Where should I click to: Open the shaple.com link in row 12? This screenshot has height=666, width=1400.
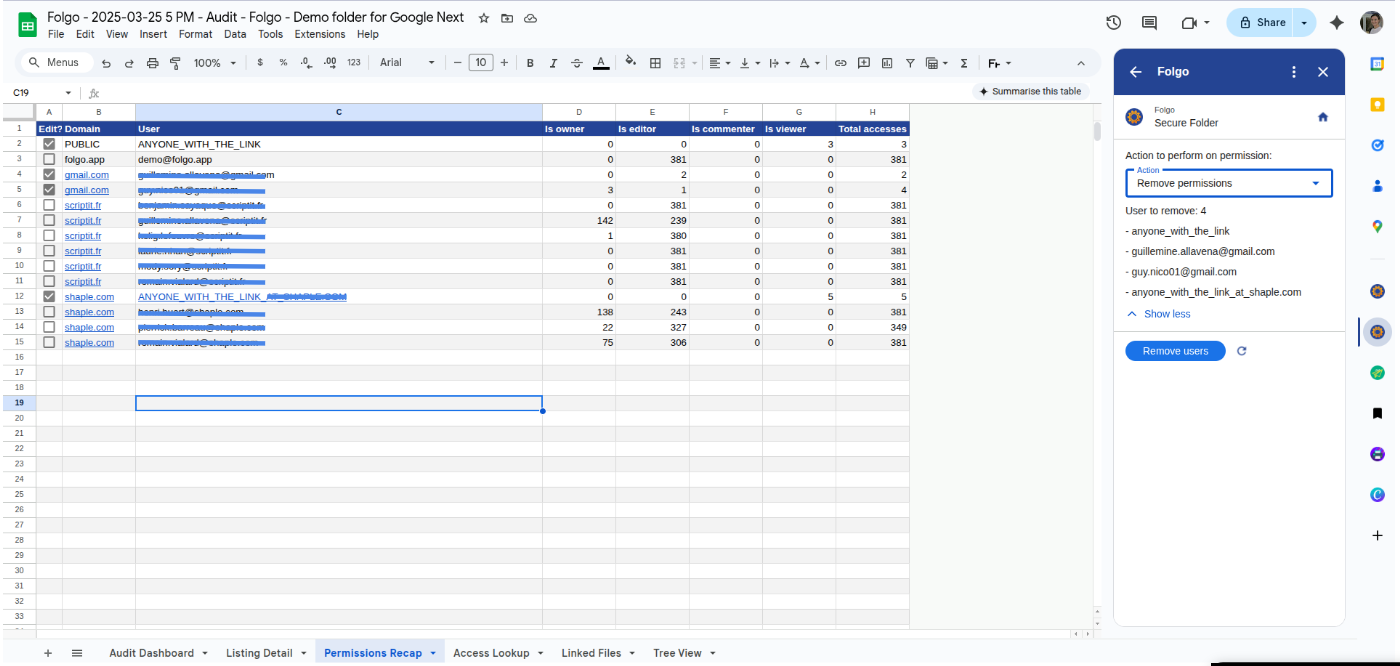pyautogui.click(x=89, y=297)
